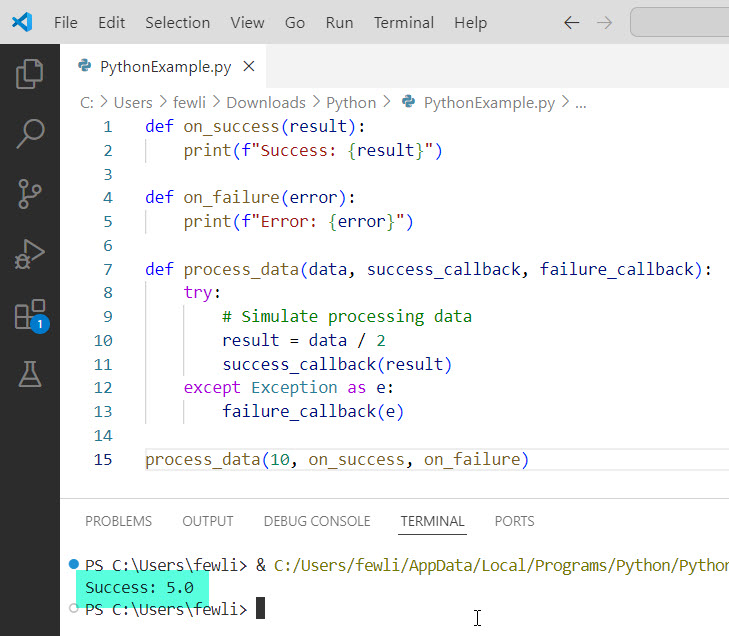Select the TERMINAL panel tab
The height and width of the screenshot is (636, 729).
pyautogui.click(x=432, y=521)
